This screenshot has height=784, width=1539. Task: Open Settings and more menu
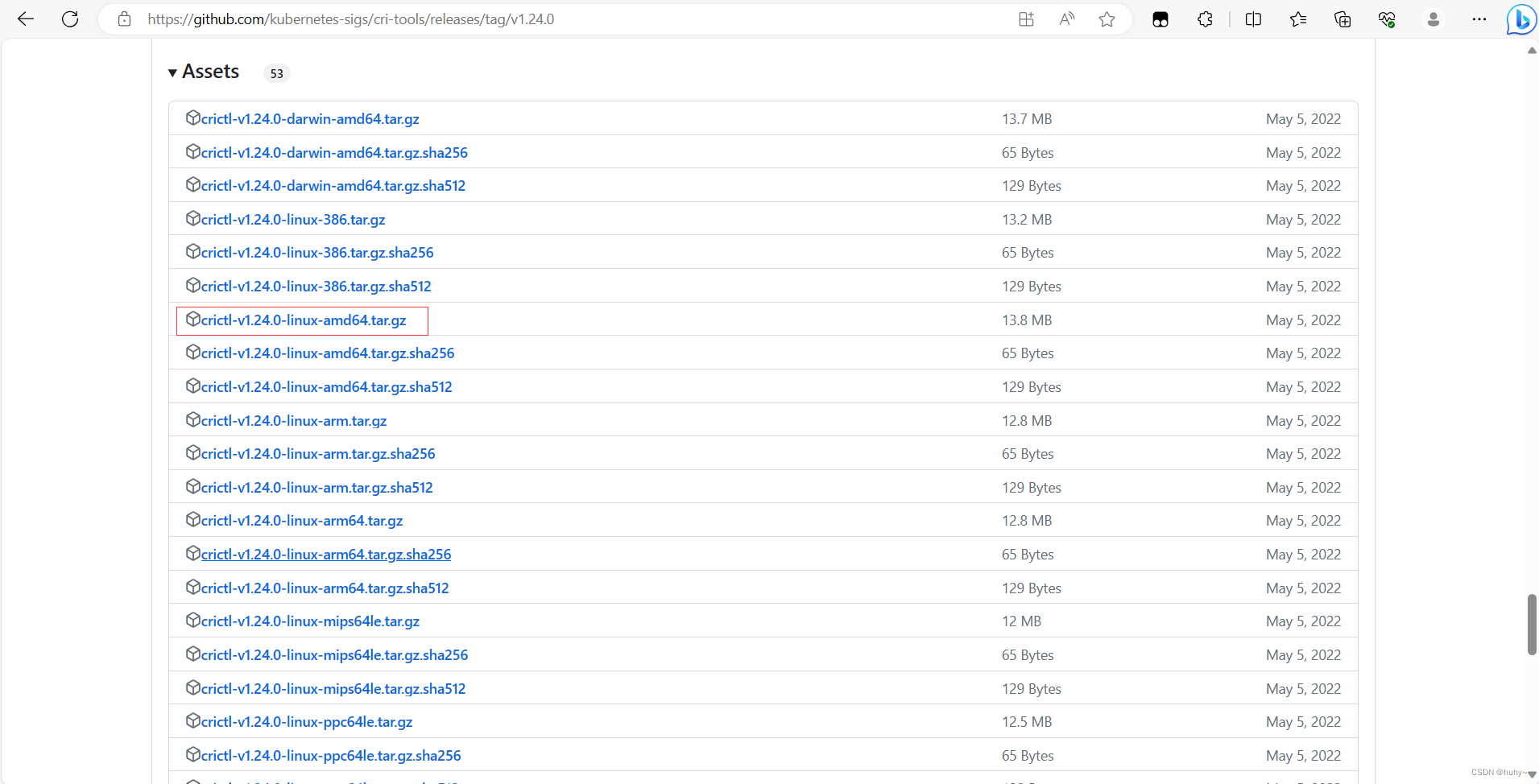click(1479, 19)
